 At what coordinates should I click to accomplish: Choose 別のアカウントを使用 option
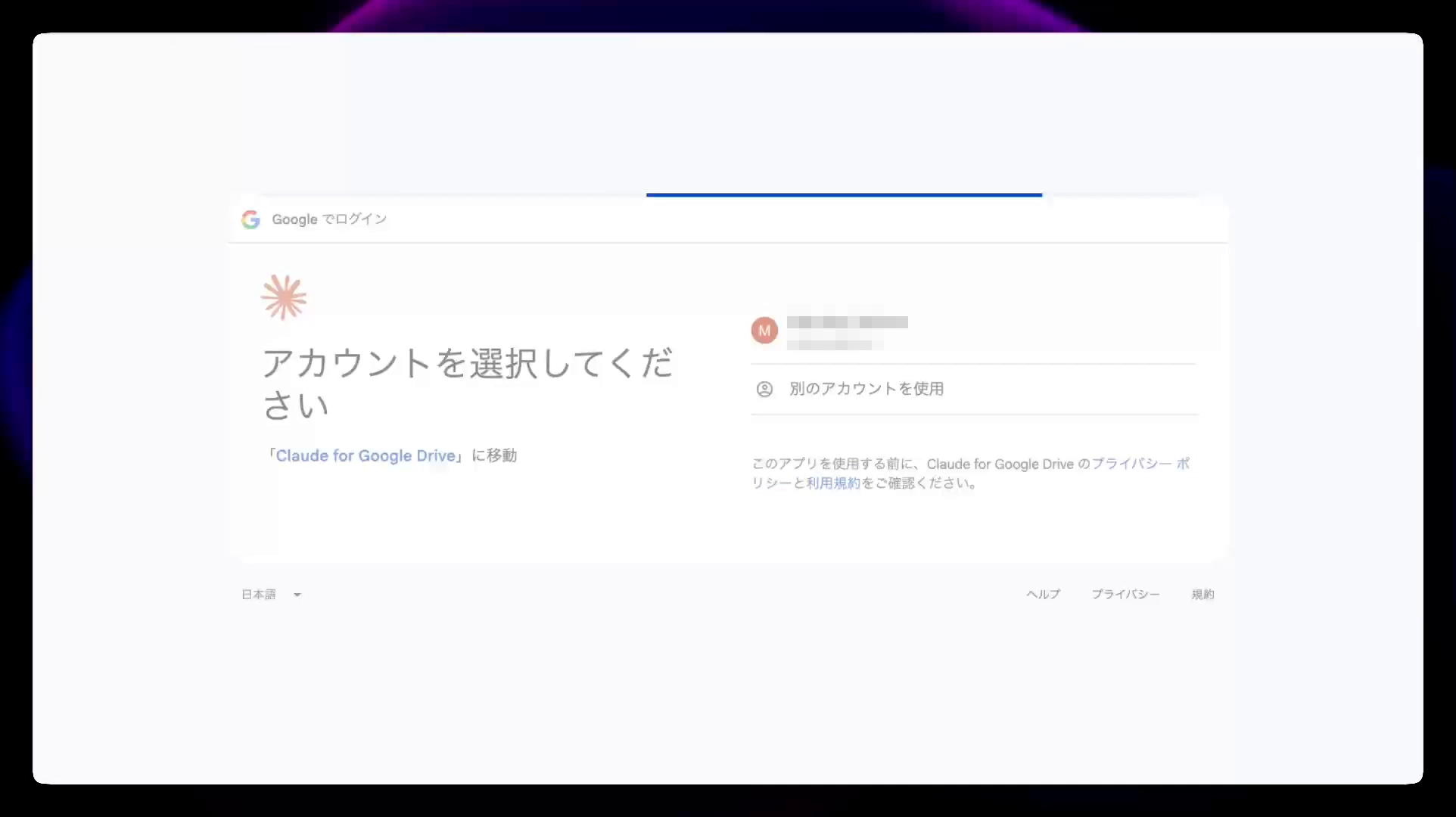tap(973, 389)
